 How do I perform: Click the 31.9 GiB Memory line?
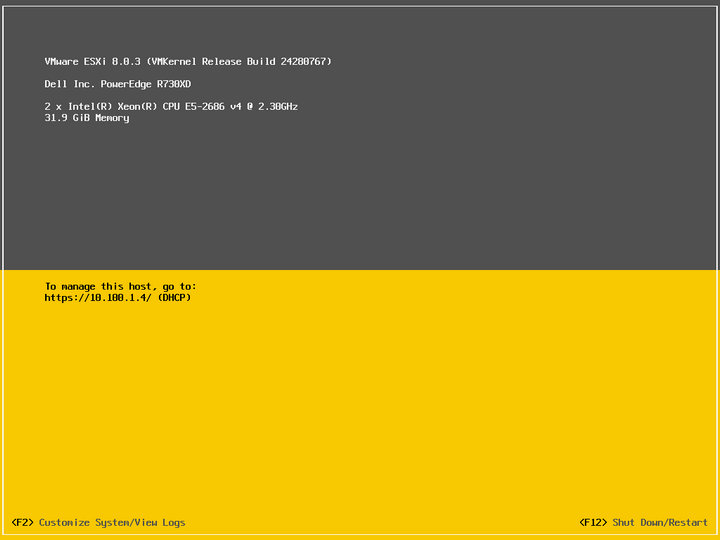[x=87, y=118]
